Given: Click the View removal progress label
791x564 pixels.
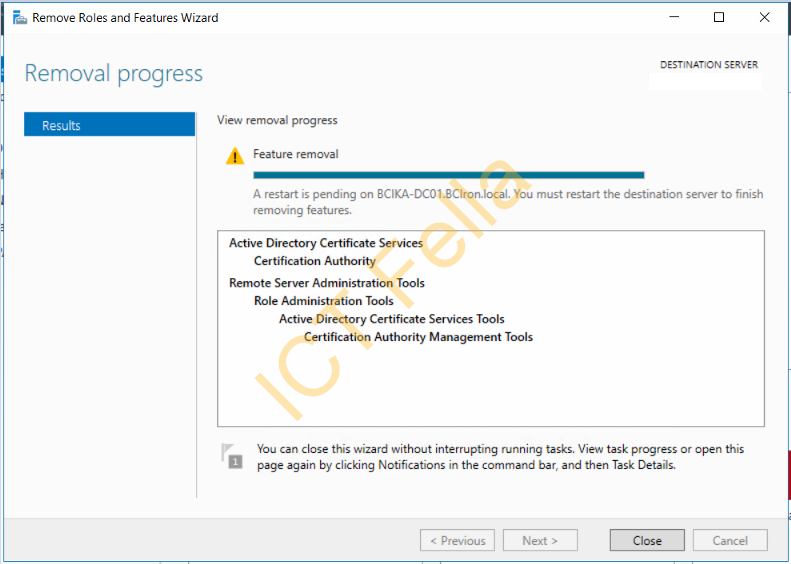Looking at the screenshot, I should pyautogui.click(x=277, y=120).
